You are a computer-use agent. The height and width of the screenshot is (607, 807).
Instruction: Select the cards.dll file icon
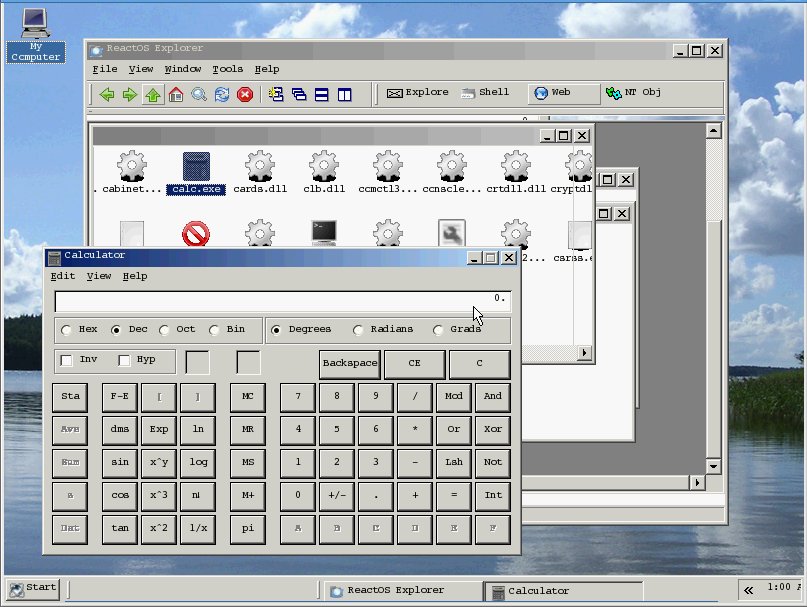260,167
